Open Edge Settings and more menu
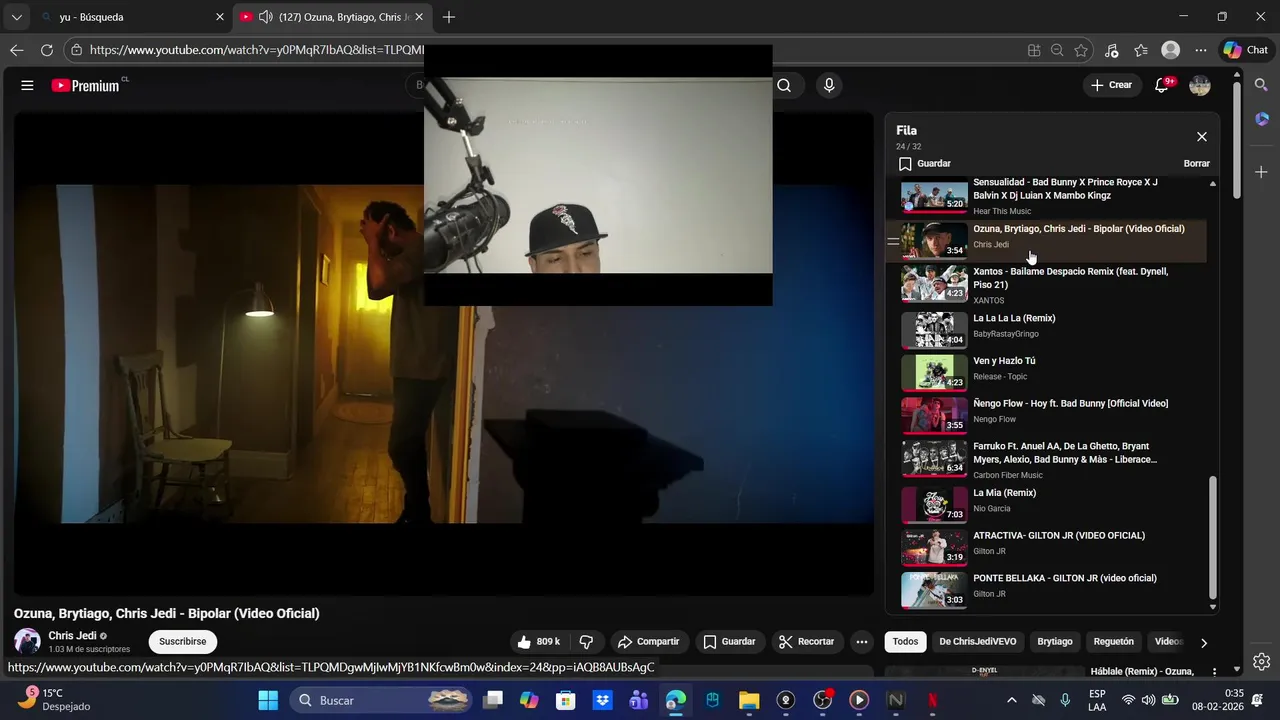Viewport: 1280px width, 720px height. point(1200,50)
